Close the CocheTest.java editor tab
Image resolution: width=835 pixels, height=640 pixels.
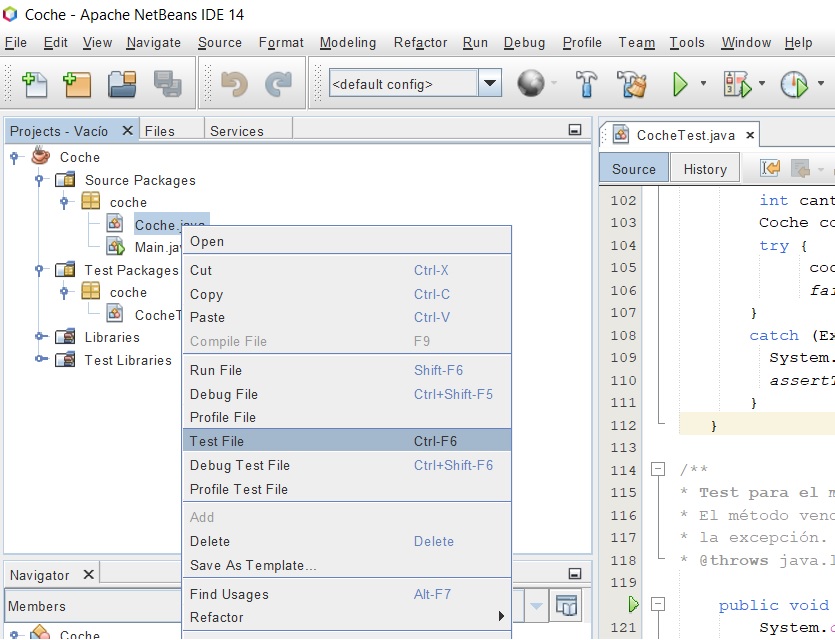pos(748,135)
